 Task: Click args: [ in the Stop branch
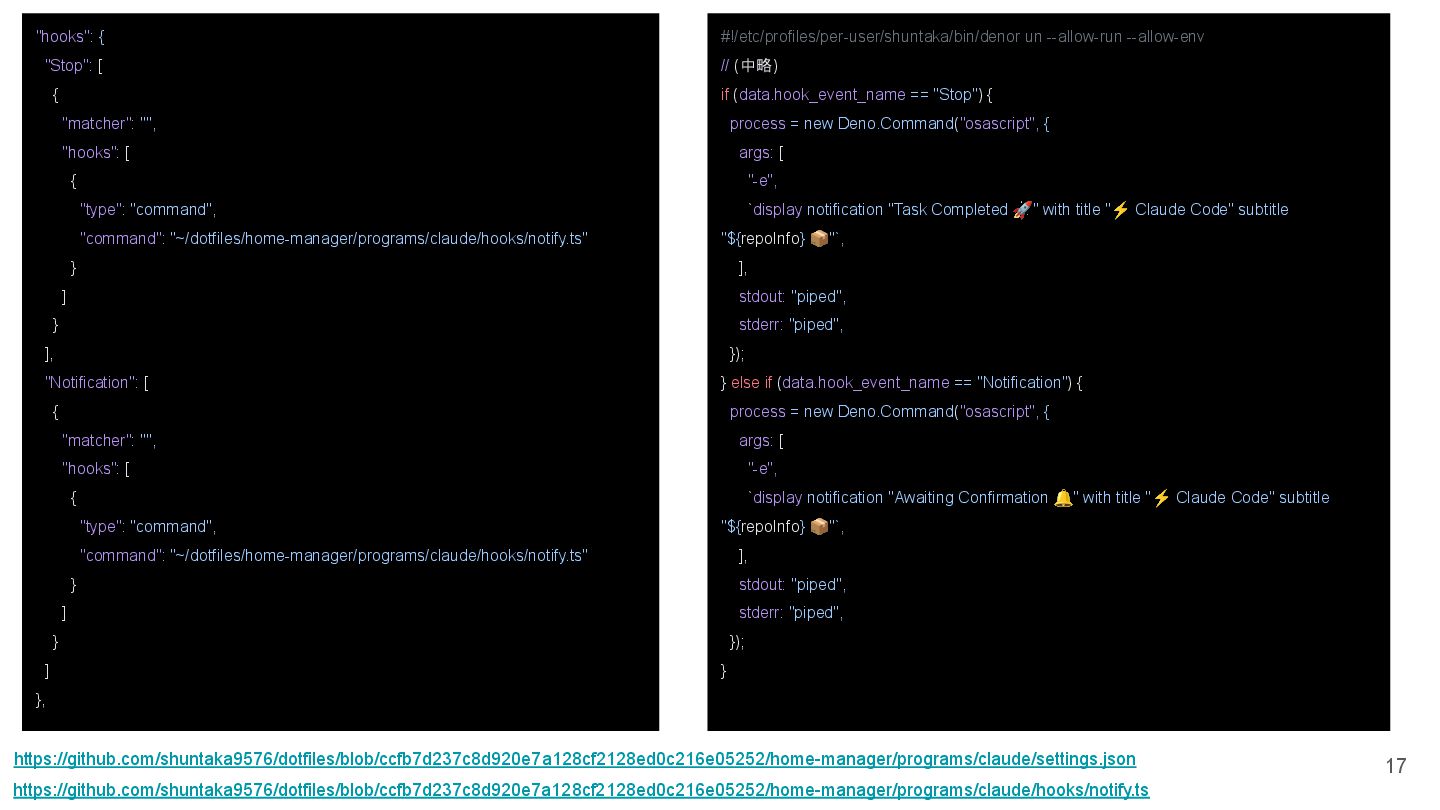coord(761,153)
